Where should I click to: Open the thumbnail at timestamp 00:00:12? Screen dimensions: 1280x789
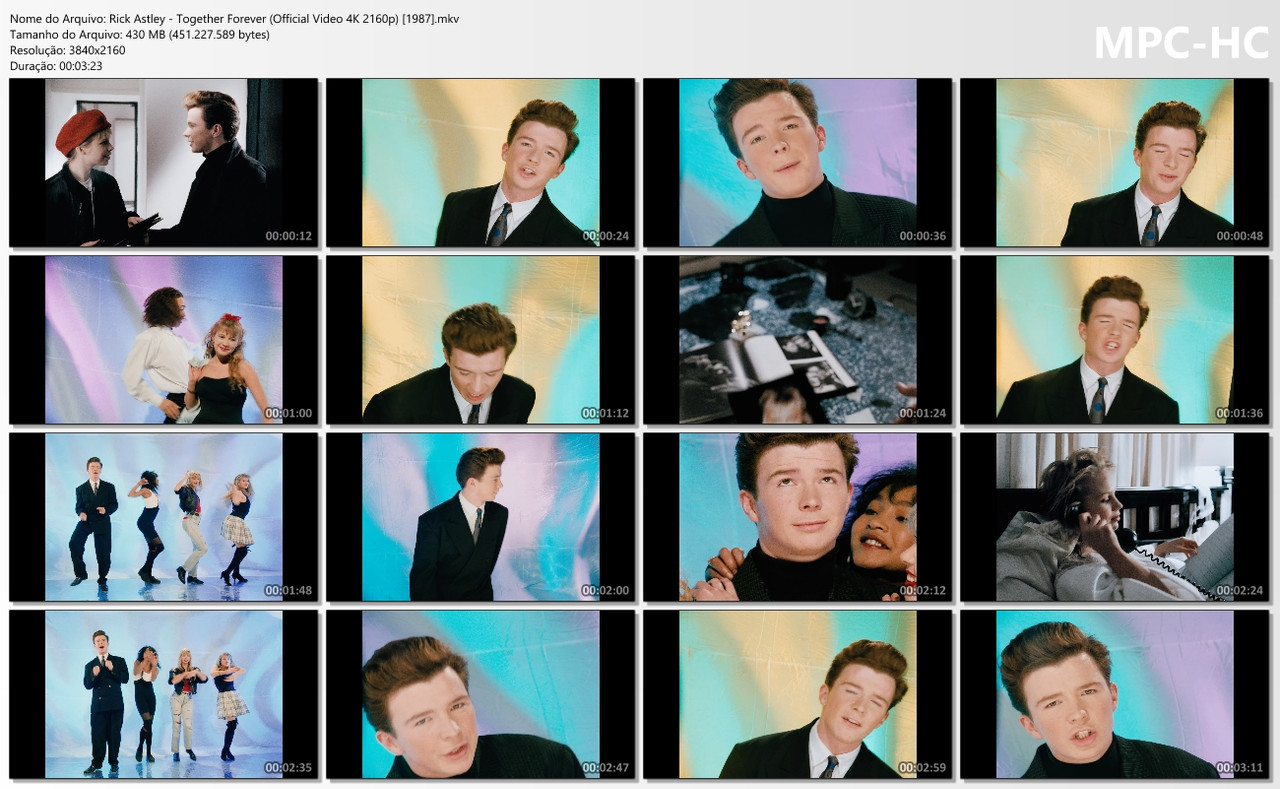(x=162, y=161)
